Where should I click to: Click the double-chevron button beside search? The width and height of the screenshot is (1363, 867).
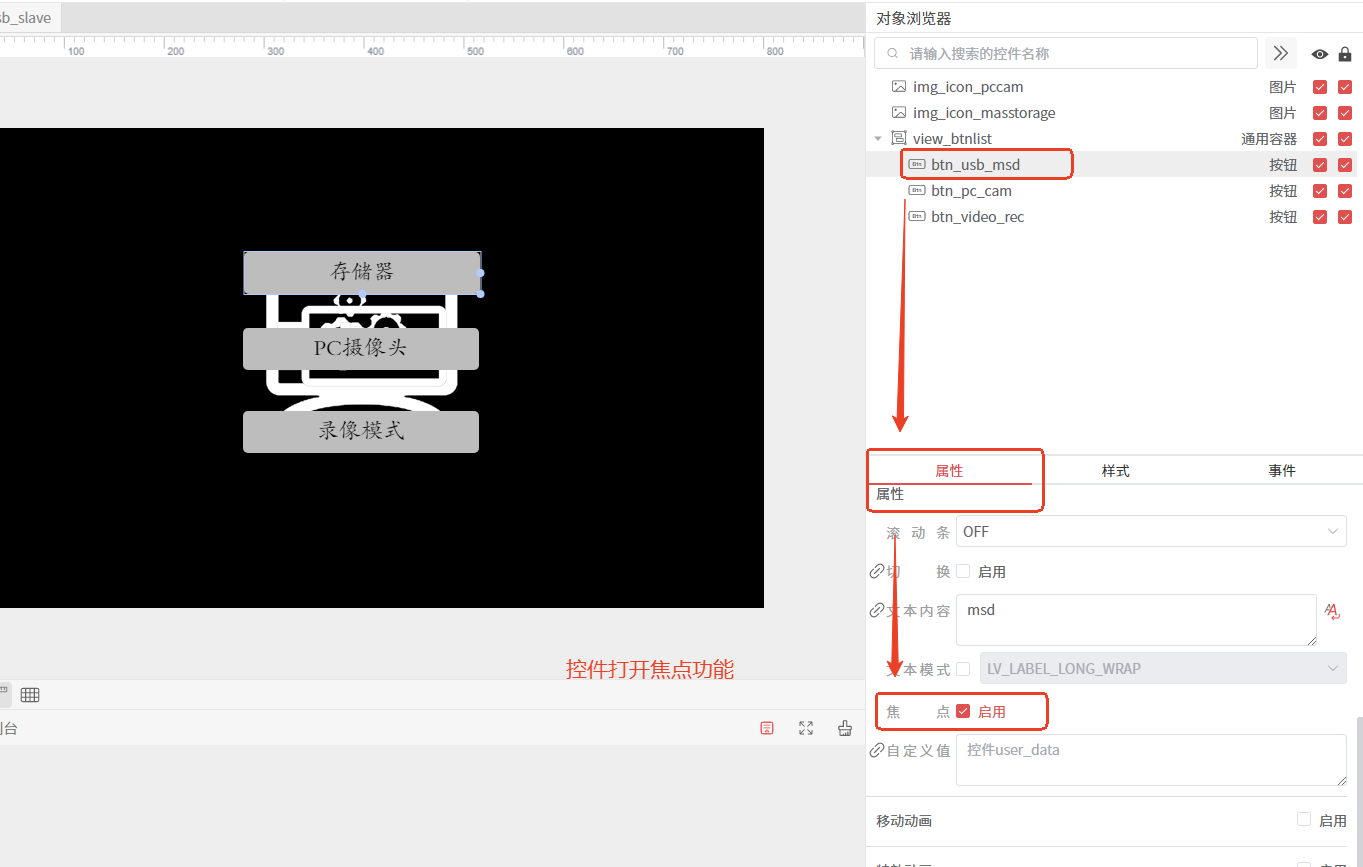pos(1281,53)
